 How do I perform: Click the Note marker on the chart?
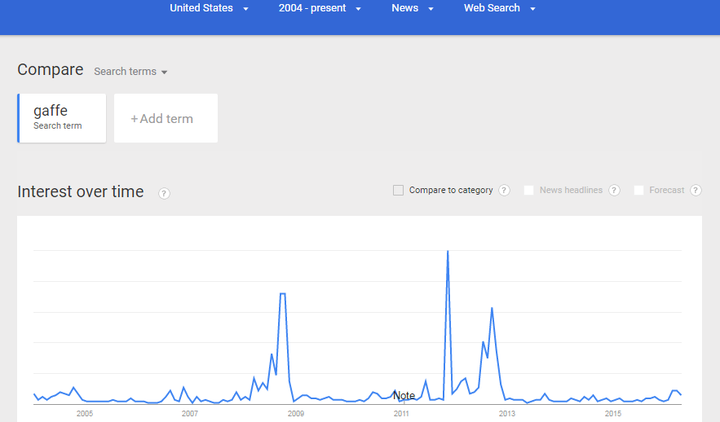point(404,396)
